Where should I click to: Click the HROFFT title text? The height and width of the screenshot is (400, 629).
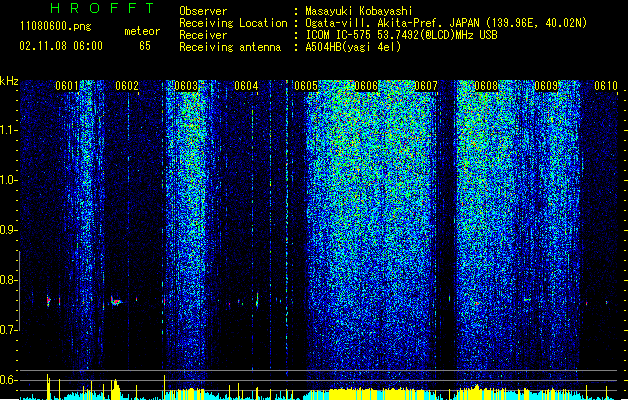102,8
